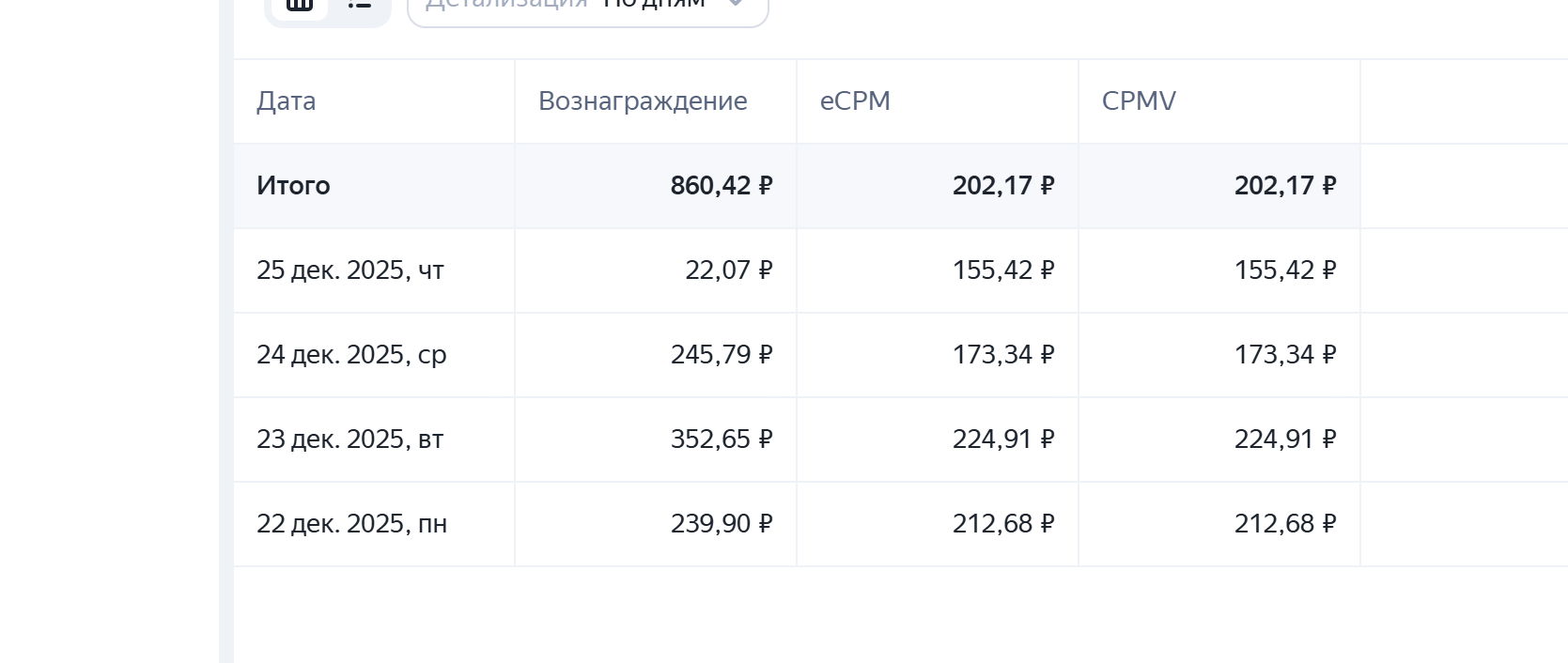This screenshot has height=663, width=1568.
Task: Click the 245,79 ₽ reward cell
Action: pos(721,355)
